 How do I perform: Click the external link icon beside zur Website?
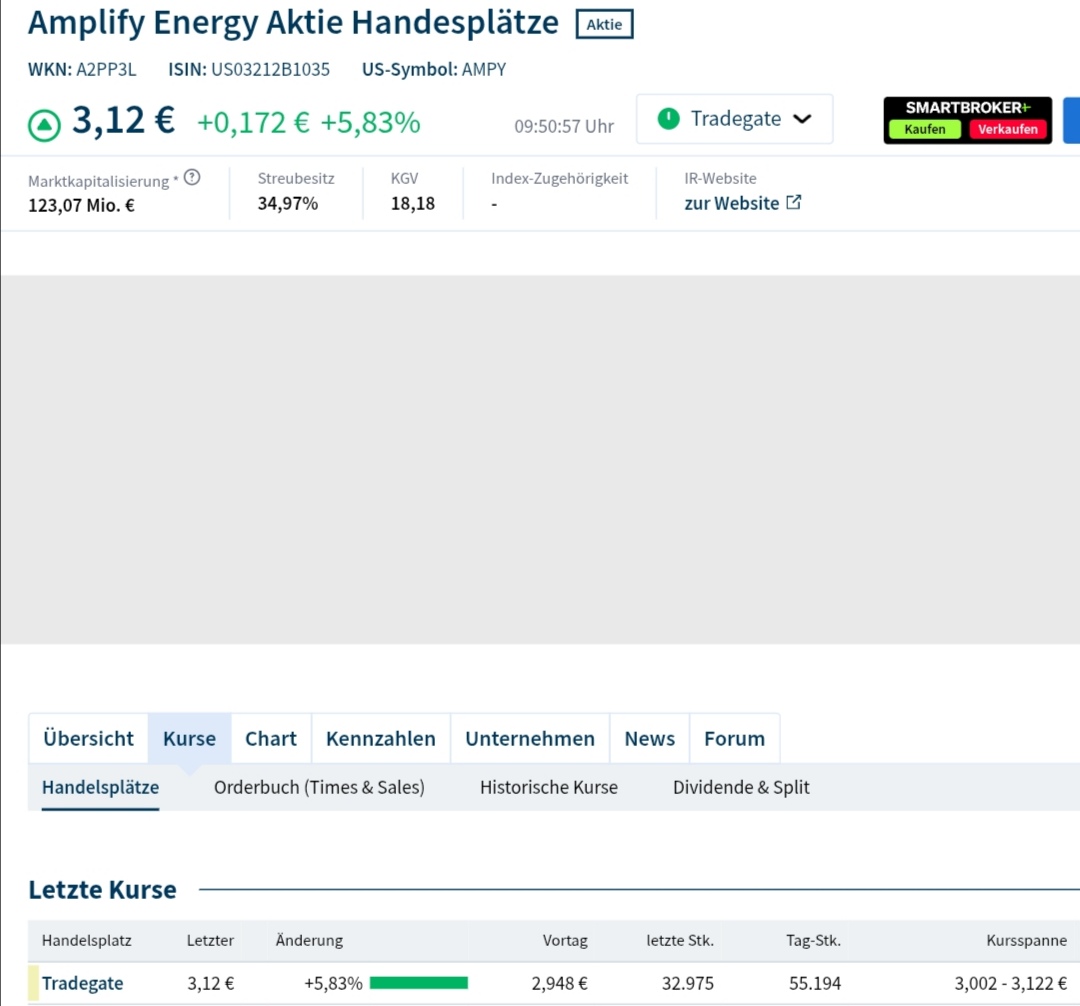793,202
